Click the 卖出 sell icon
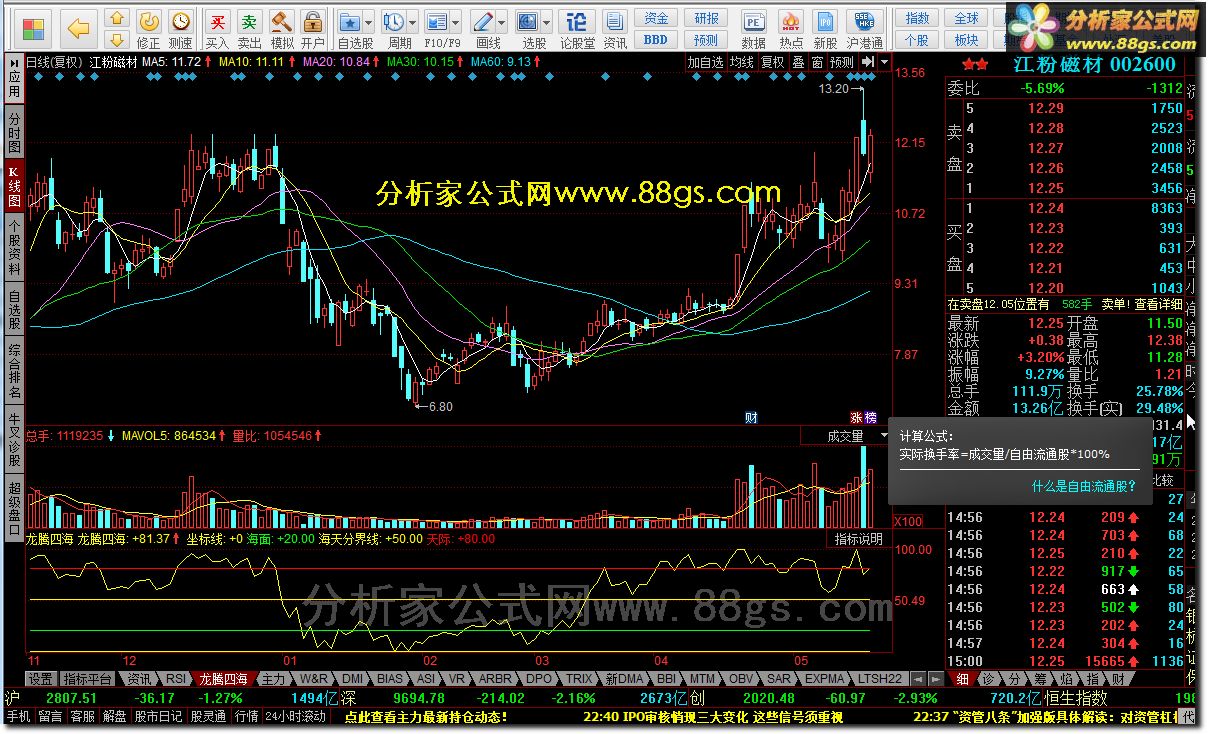The image size is (1208, 734). 250,28
